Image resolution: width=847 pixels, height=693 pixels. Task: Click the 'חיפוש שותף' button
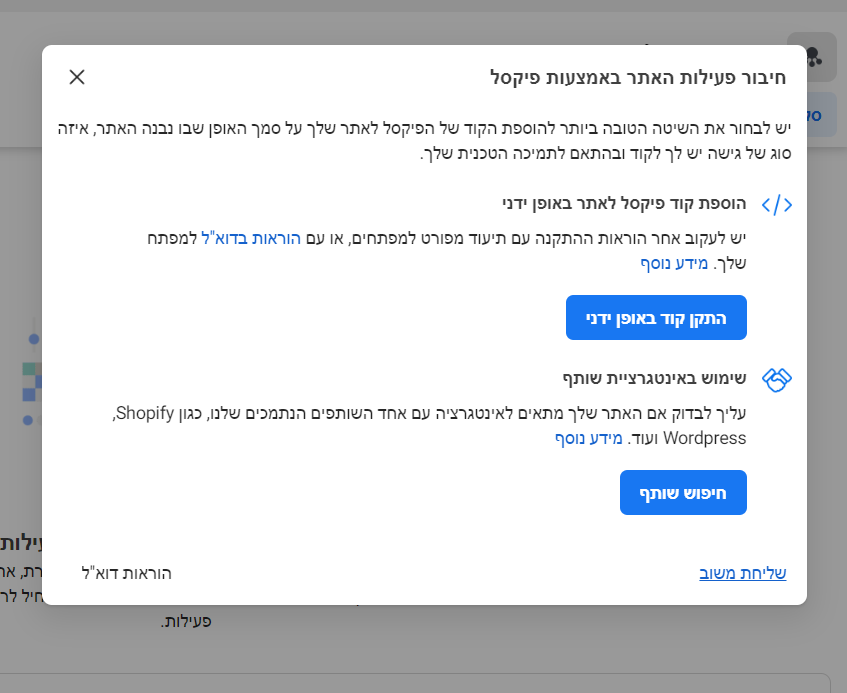point(683,493)
